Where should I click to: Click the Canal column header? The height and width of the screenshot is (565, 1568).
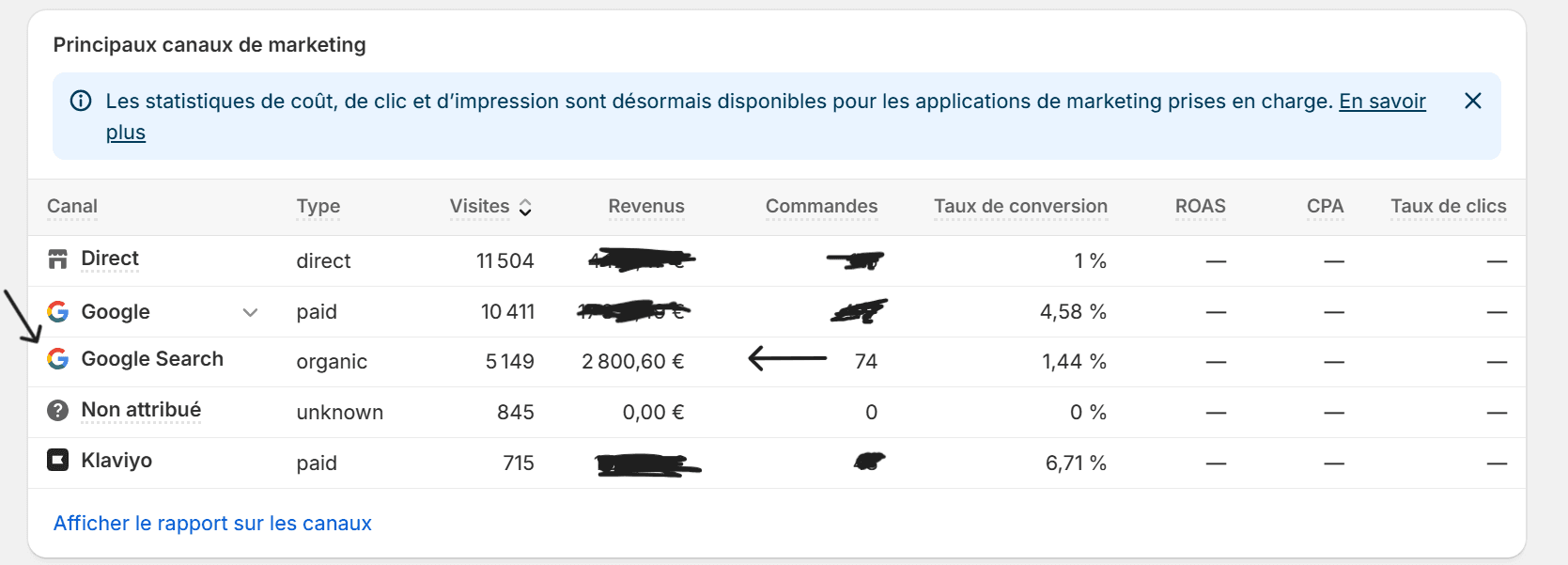pos(72,206)
